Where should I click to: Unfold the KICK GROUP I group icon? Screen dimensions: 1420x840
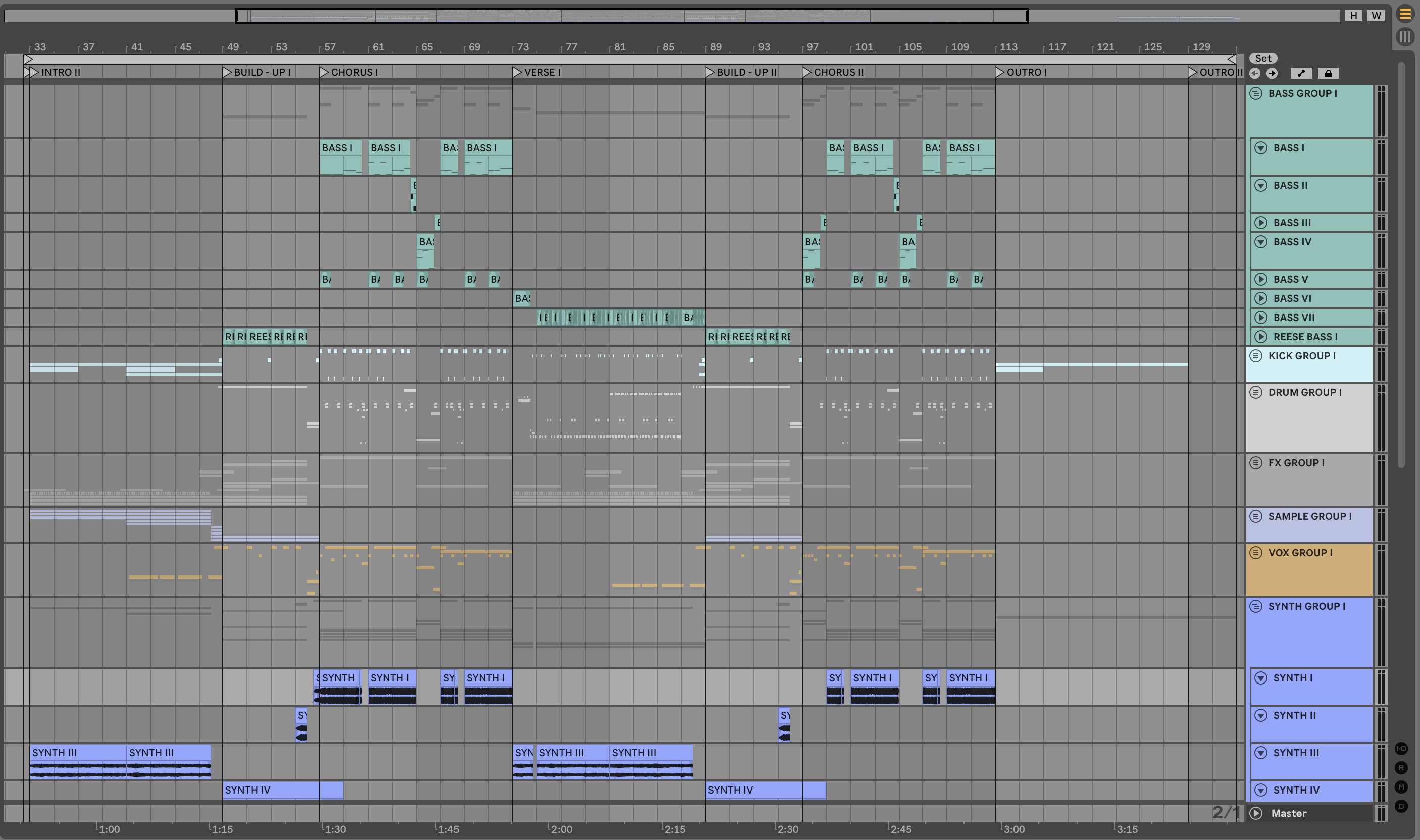(x=1256, y=356)
